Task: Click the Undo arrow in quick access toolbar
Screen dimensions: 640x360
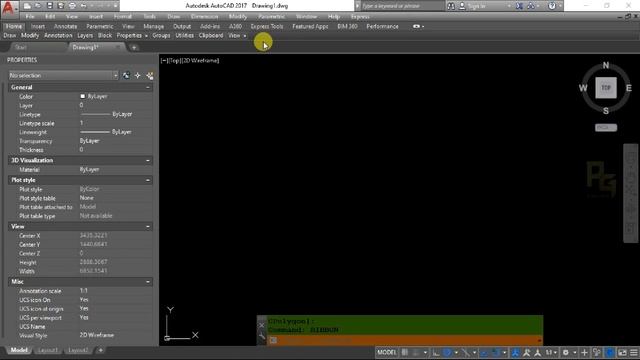Action: pyautogui.click(x=84, y=6)
